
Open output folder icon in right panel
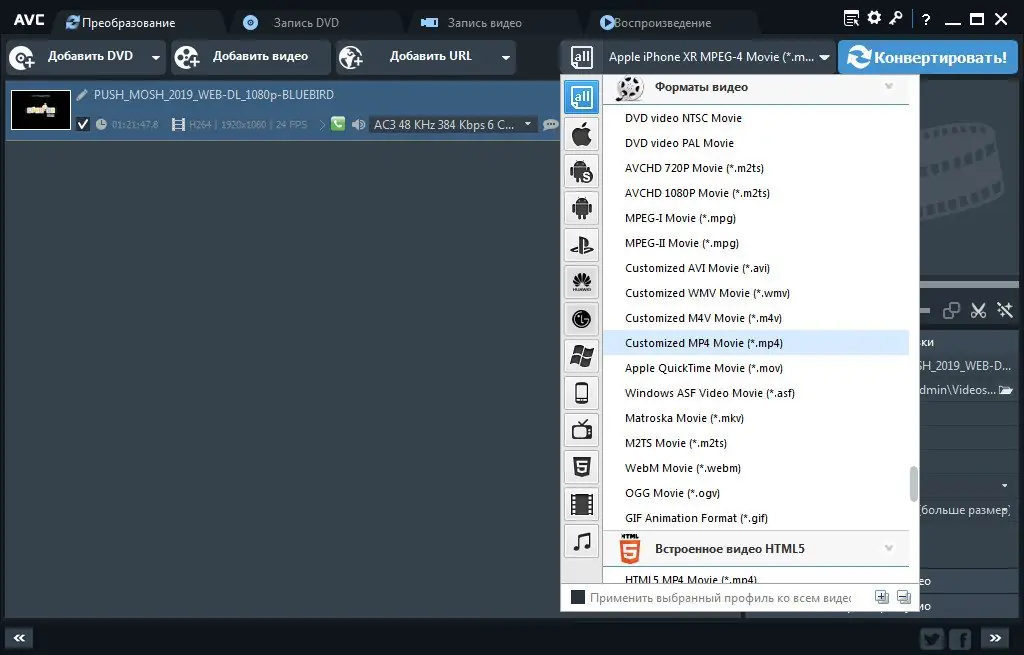point(1006,390)
